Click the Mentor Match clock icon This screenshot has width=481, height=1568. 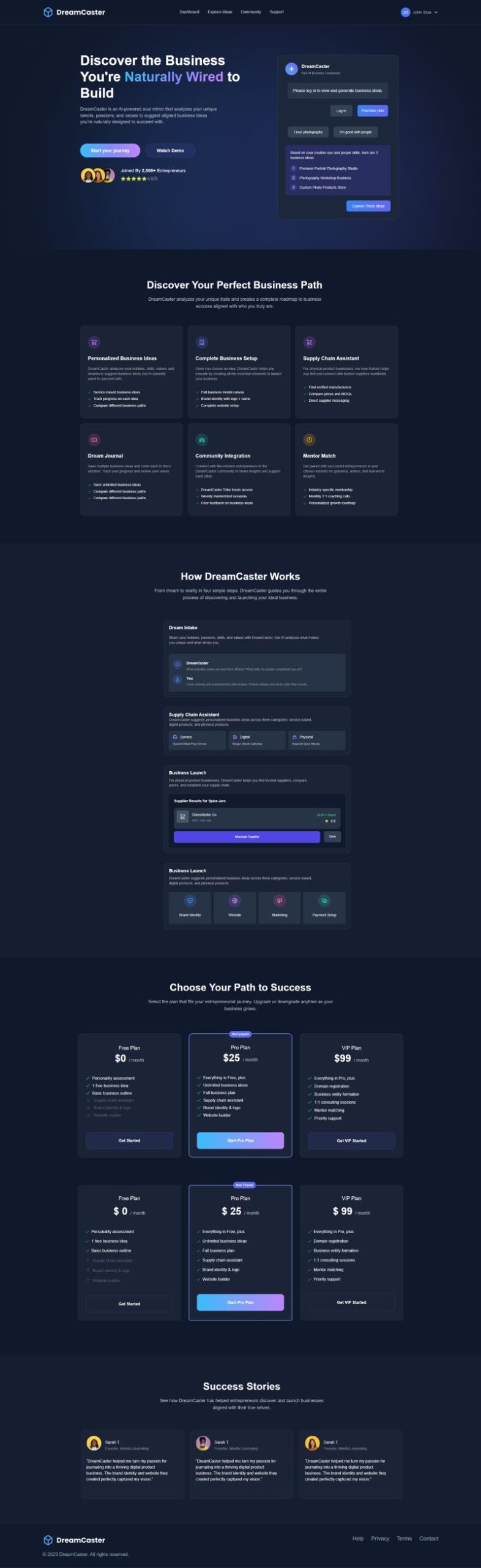click(x=309, y=440)
